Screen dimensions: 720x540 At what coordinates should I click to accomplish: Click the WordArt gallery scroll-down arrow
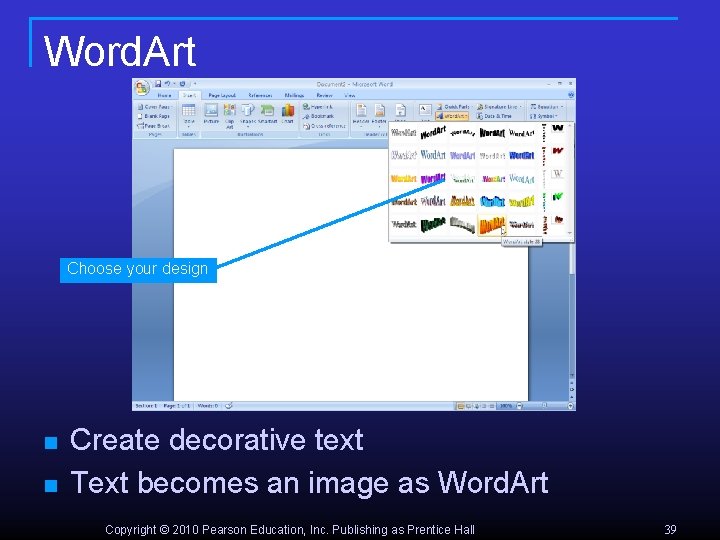571,233
